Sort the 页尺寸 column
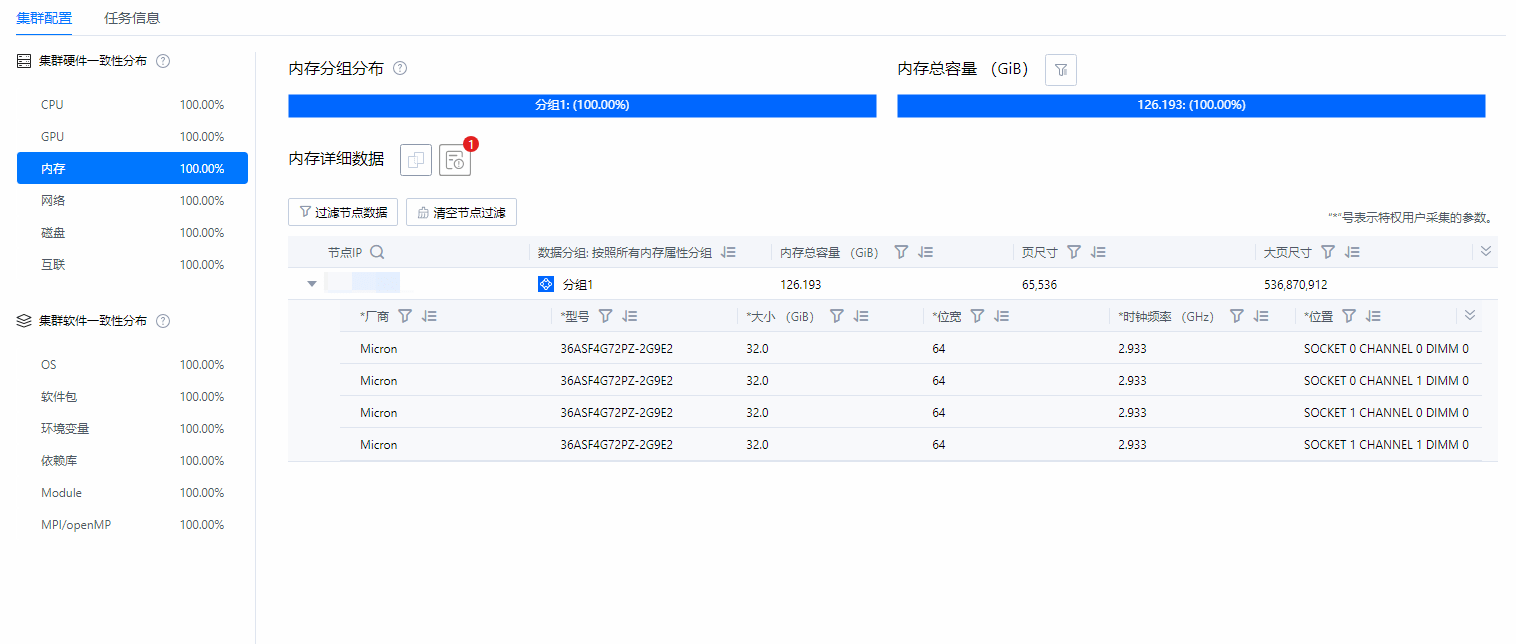The height and width of the screenshot is (644, 1516). [1098, 253]
